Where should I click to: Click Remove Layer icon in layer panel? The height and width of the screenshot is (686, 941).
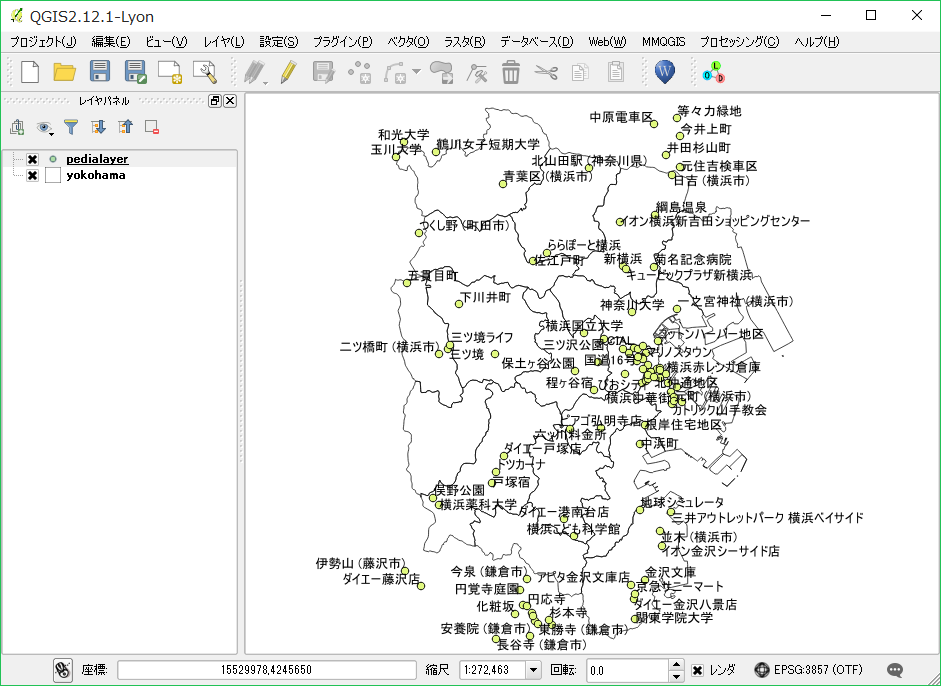(x=152, y=127)
